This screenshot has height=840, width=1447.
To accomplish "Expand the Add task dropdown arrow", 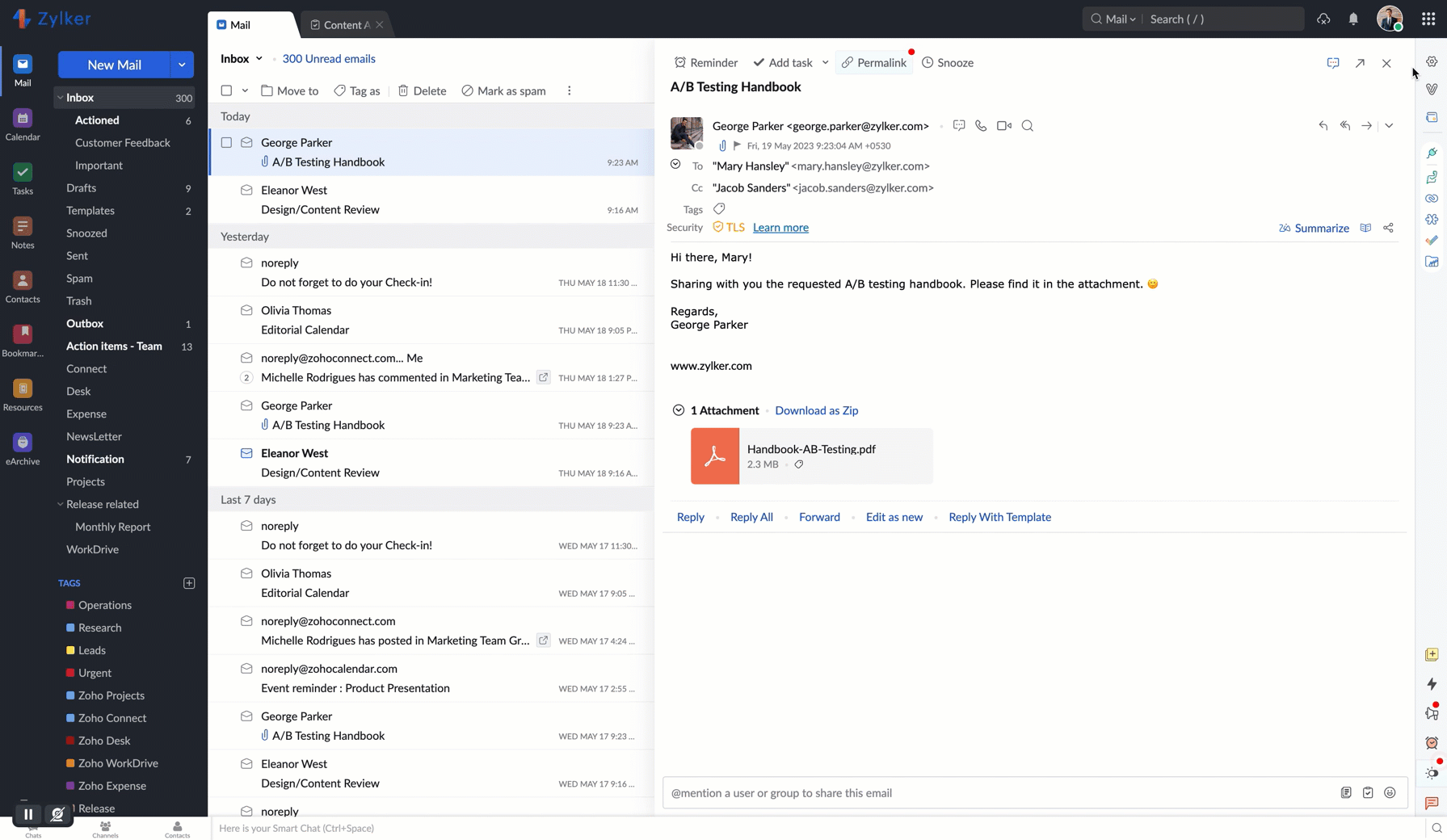I will coord(825,63).
